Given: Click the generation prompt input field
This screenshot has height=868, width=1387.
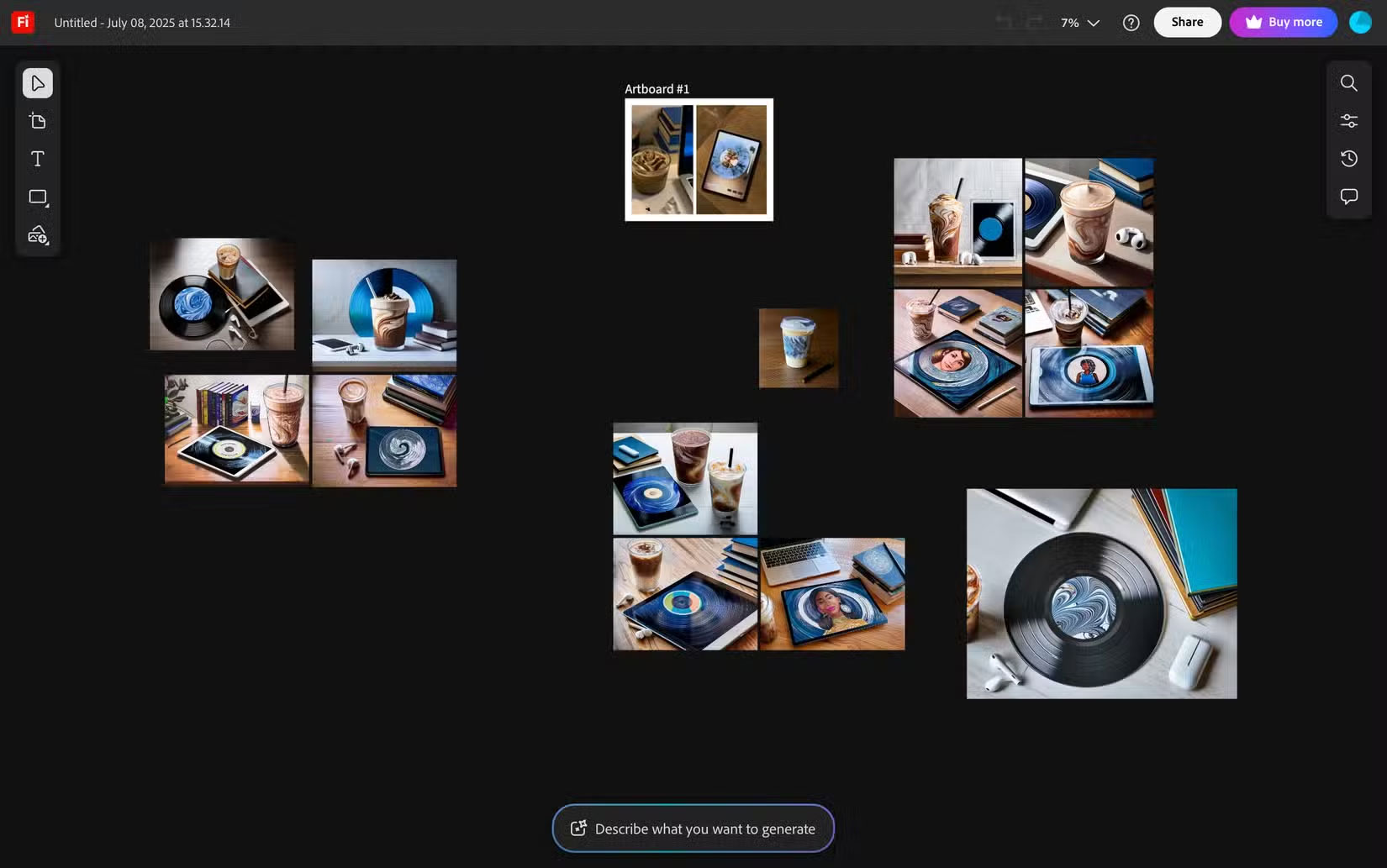Looking at the screenshot, I should pyautogui.click(x=693, y=829).
